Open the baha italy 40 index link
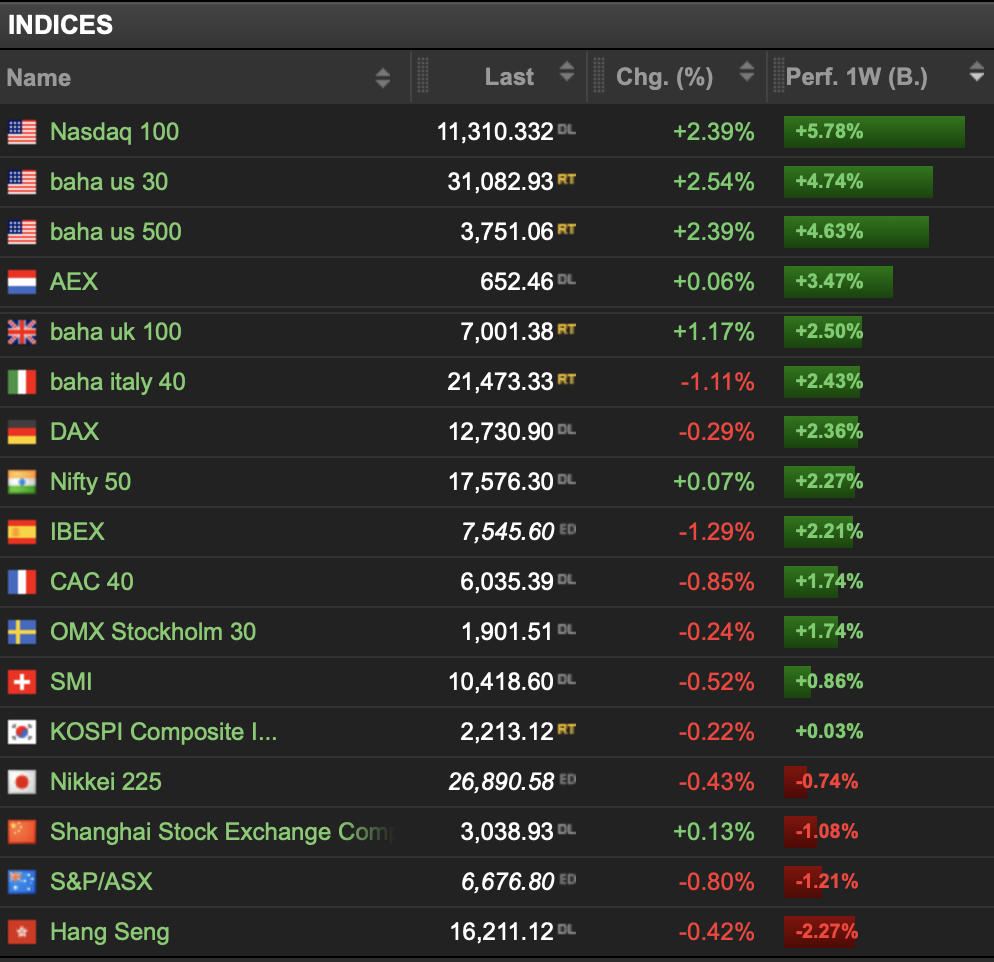 click(118, 382)
